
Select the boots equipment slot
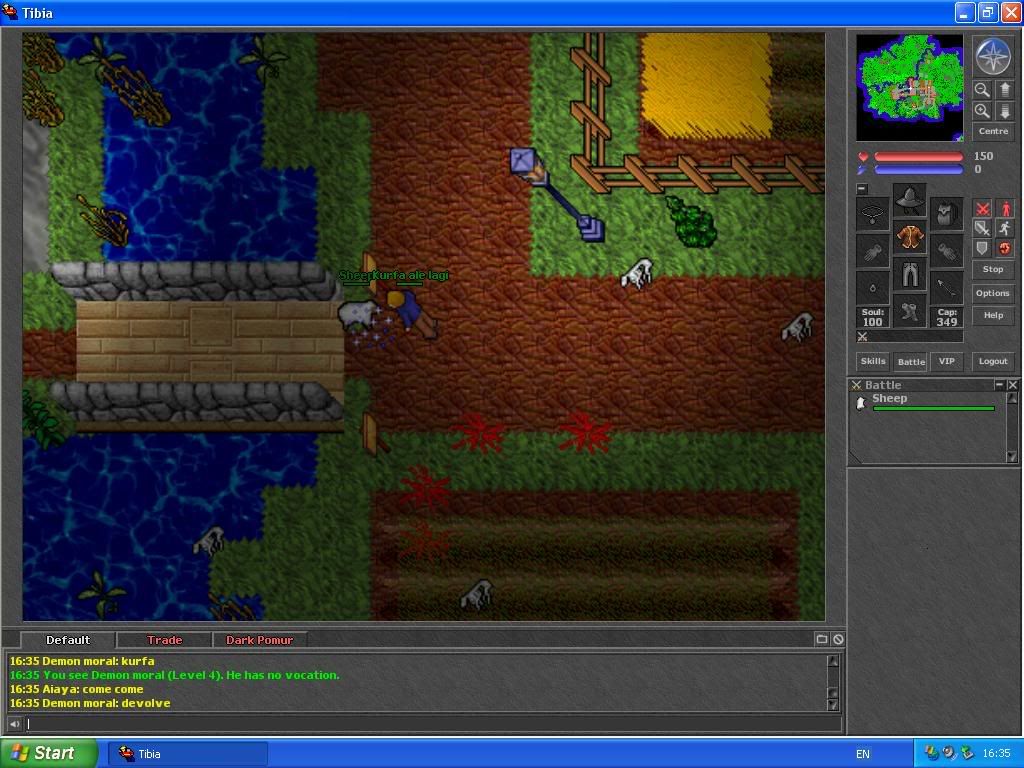[x=909, y=311]
